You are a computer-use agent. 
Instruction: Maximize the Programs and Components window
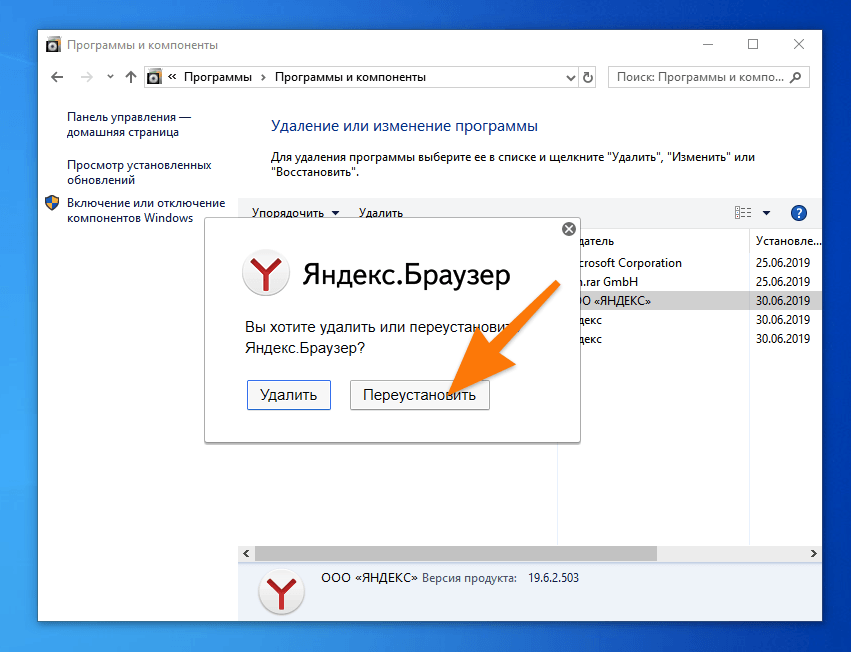753,44
